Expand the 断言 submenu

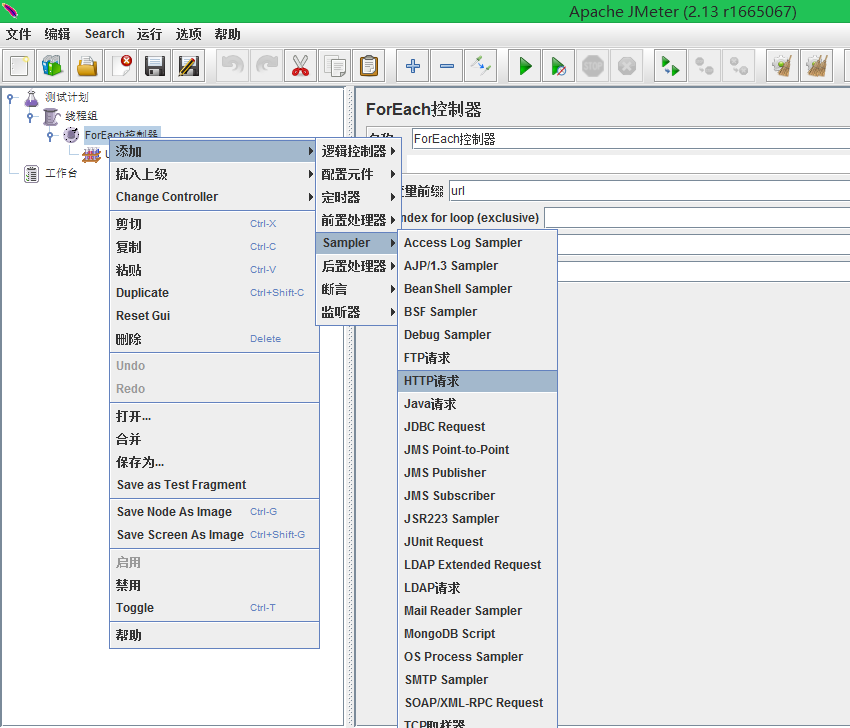[358, 289]
